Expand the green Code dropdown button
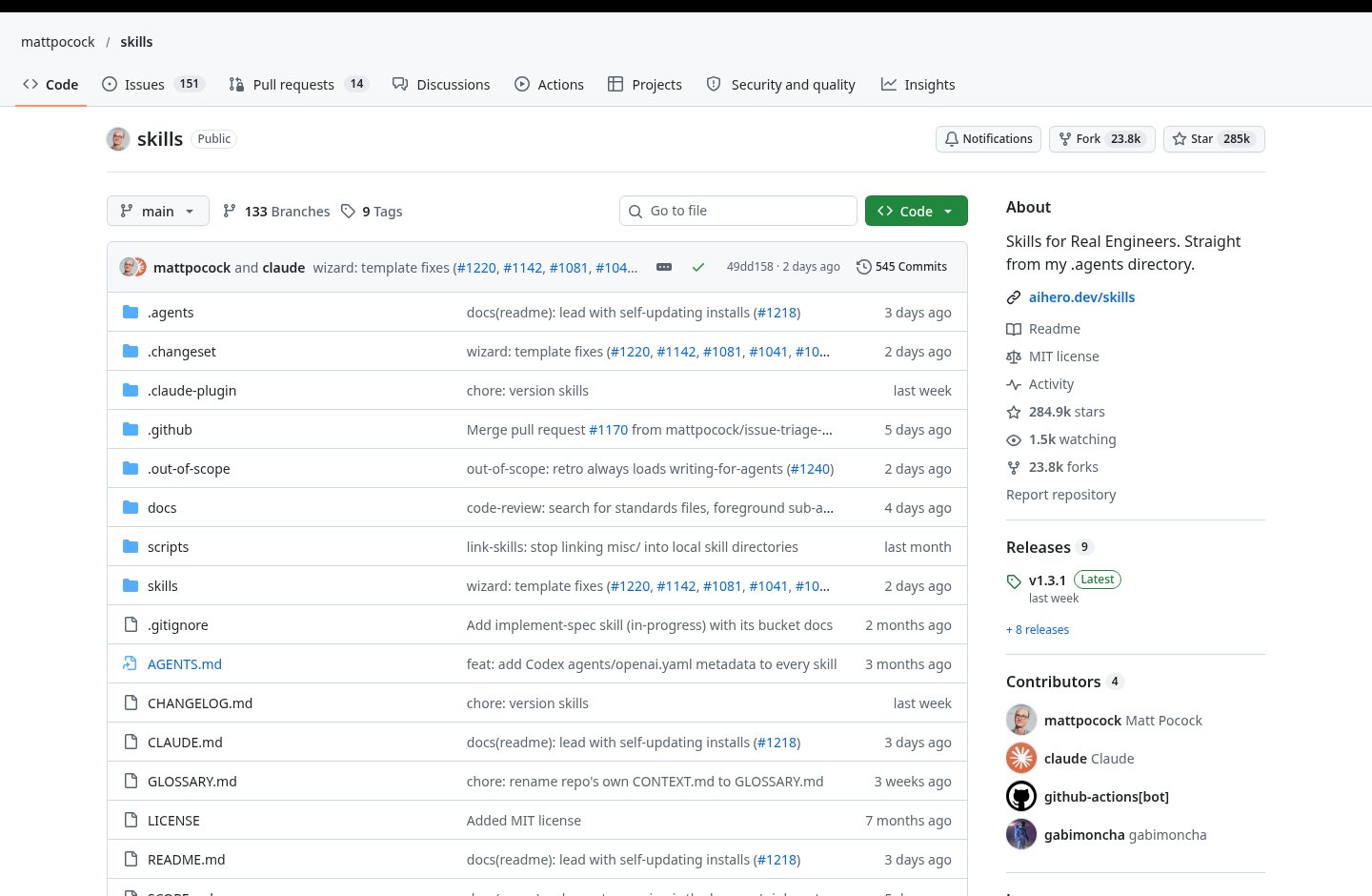1372x896 pixels. click(917, 211)
